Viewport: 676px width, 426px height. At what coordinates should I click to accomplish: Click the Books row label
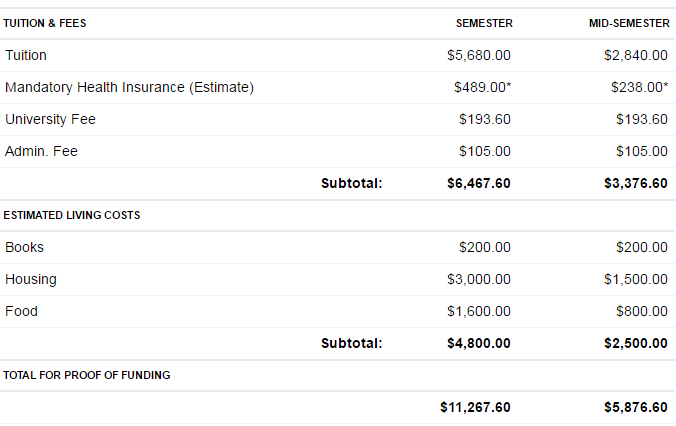point(24,247)
